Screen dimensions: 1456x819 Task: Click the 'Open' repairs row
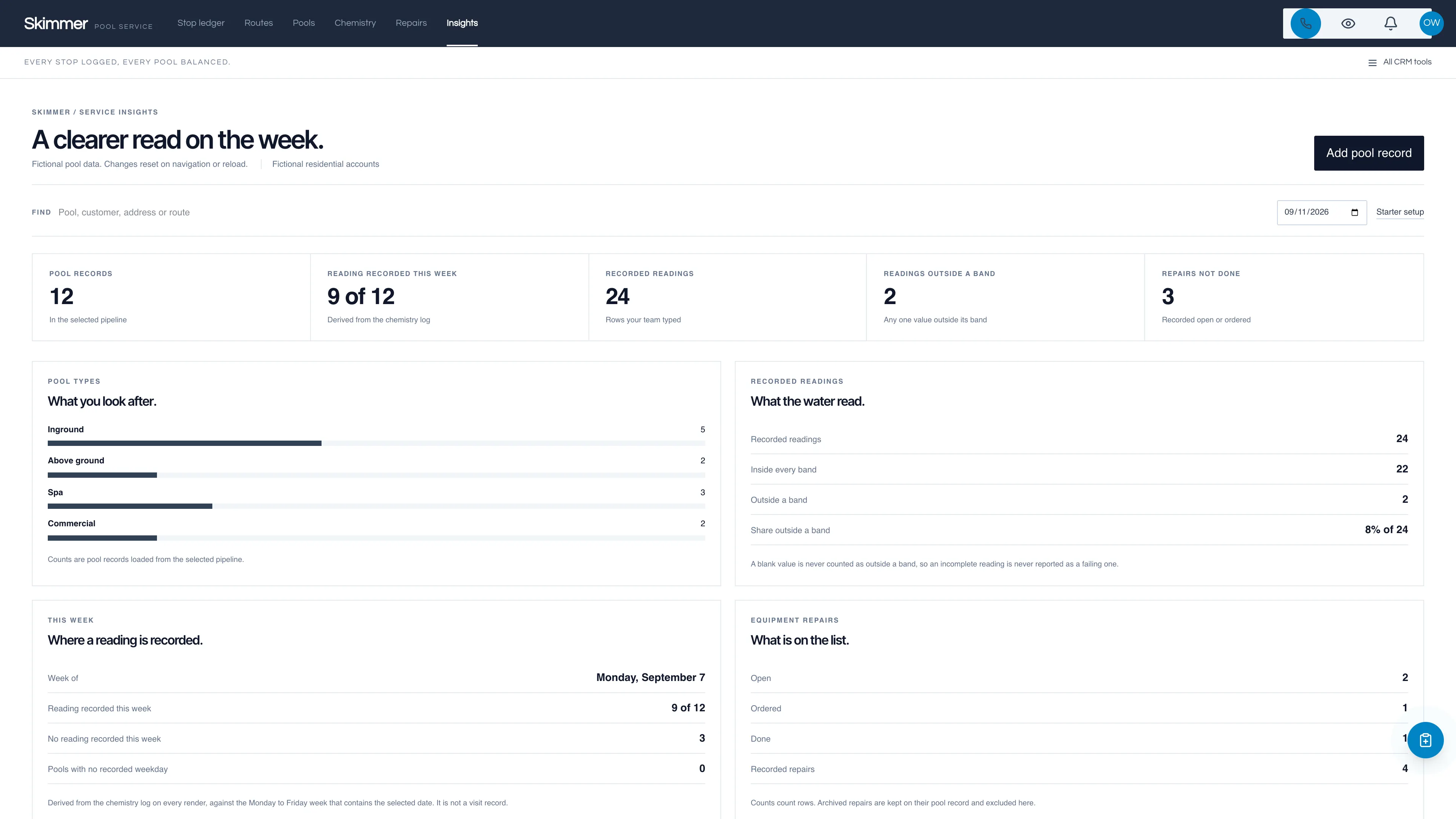tap(1079, 678)
